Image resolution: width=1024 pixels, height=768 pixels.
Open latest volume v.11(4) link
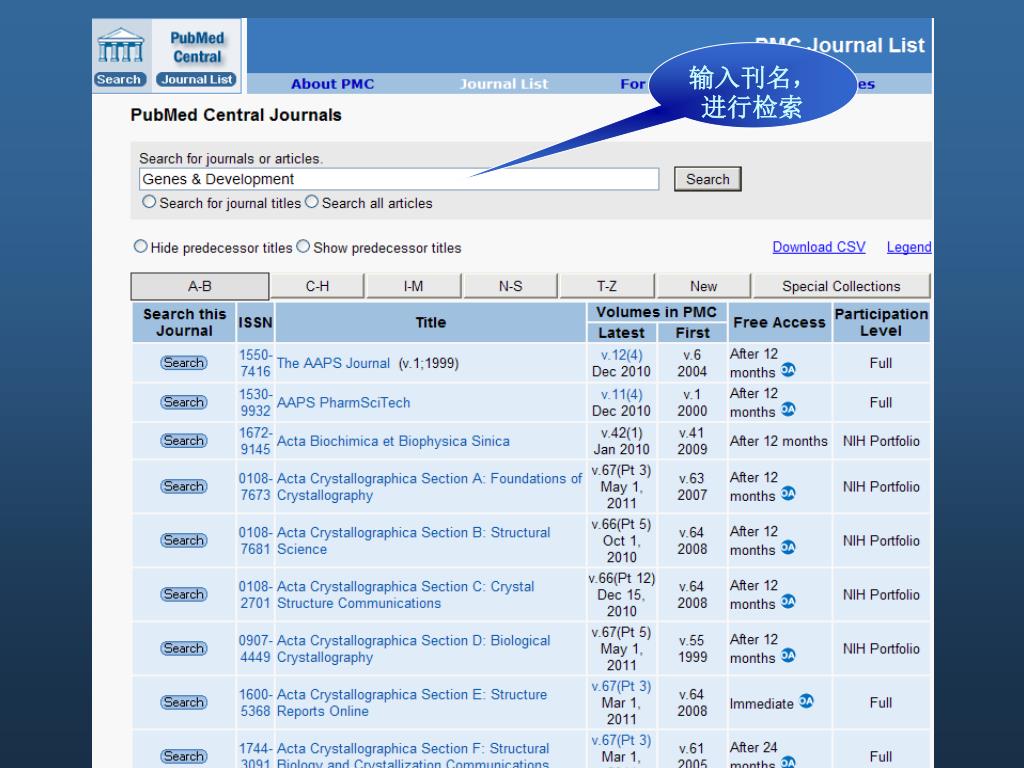click(622, 395)
